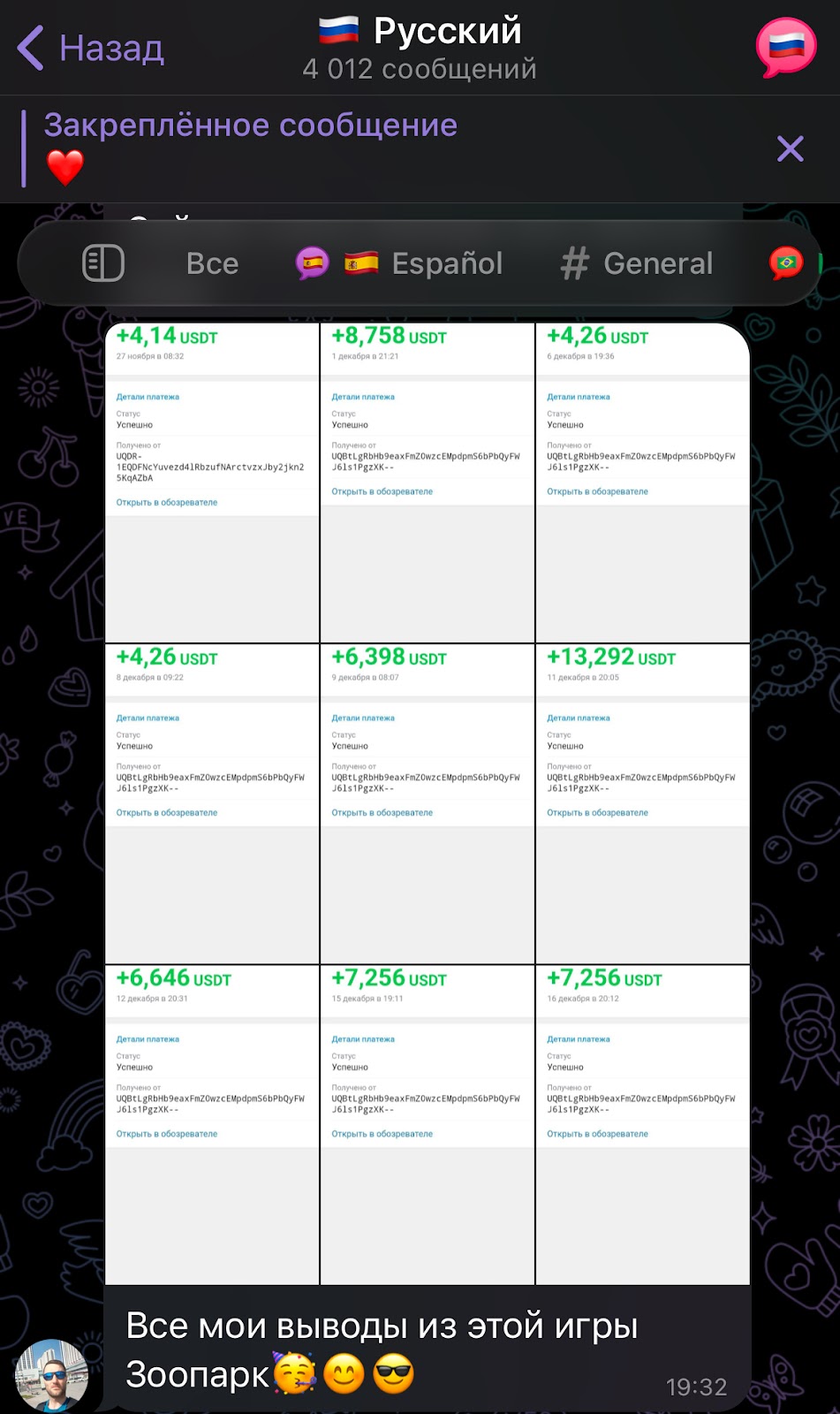Open the pinned message heart emoji

click(x=65, y=167)
